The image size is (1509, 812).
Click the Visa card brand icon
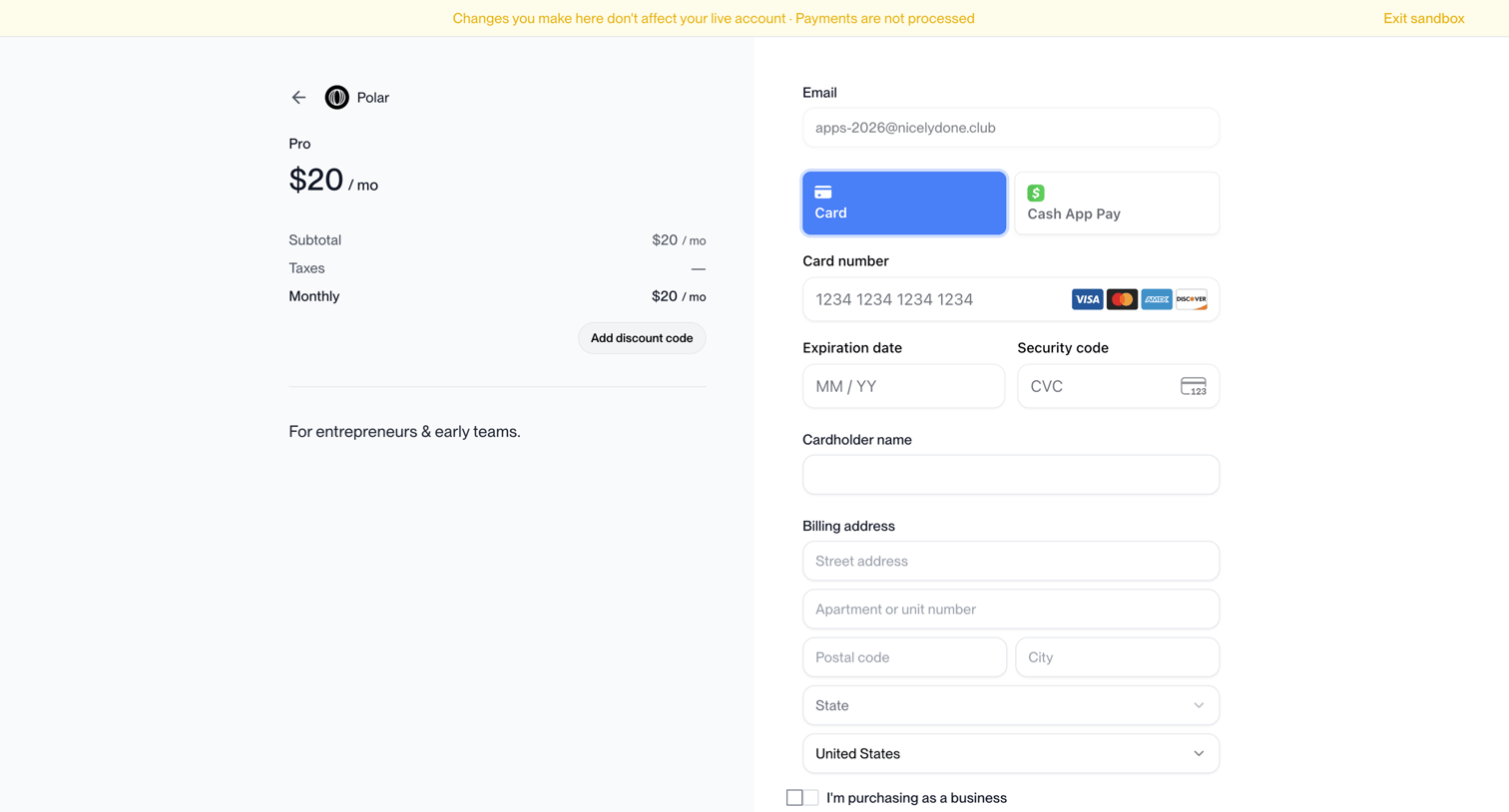point(1087,299)
